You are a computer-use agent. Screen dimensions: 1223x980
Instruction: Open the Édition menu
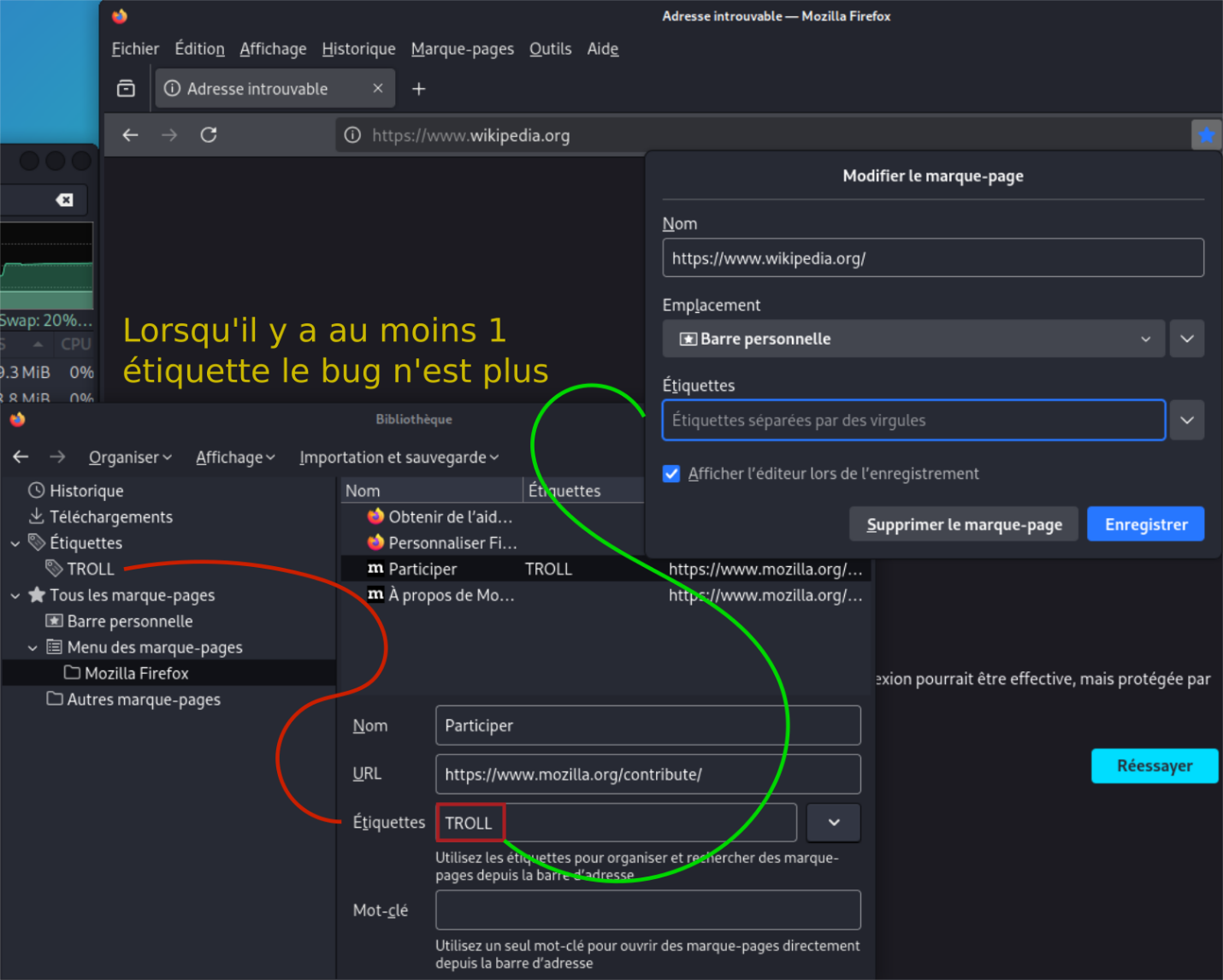coord(199,49)
